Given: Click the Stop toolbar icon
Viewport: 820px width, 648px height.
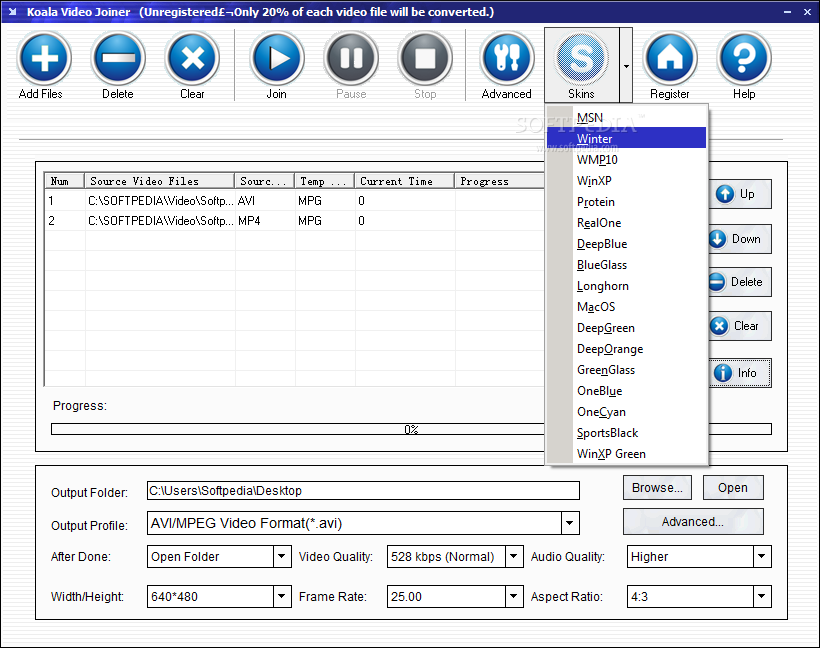Looking at the screenshot, I should click(x=425, y=59).
